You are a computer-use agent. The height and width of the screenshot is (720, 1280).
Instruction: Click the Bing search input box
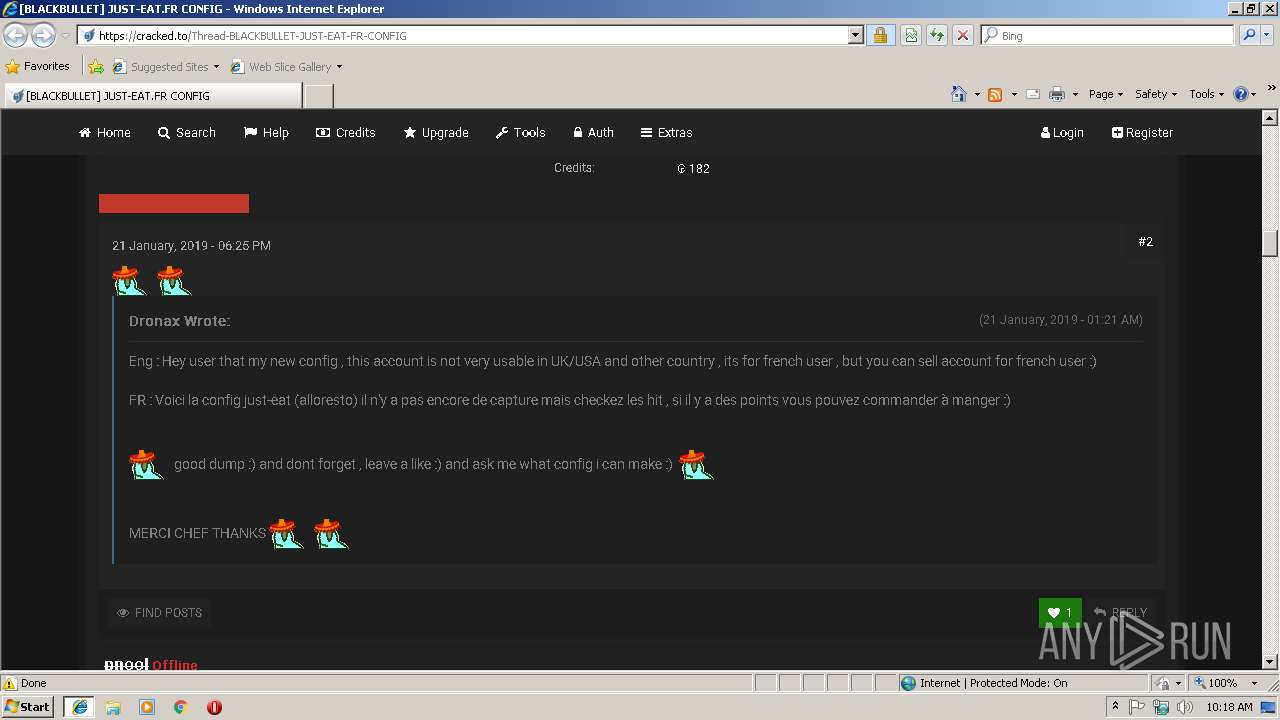[1107, 35]
